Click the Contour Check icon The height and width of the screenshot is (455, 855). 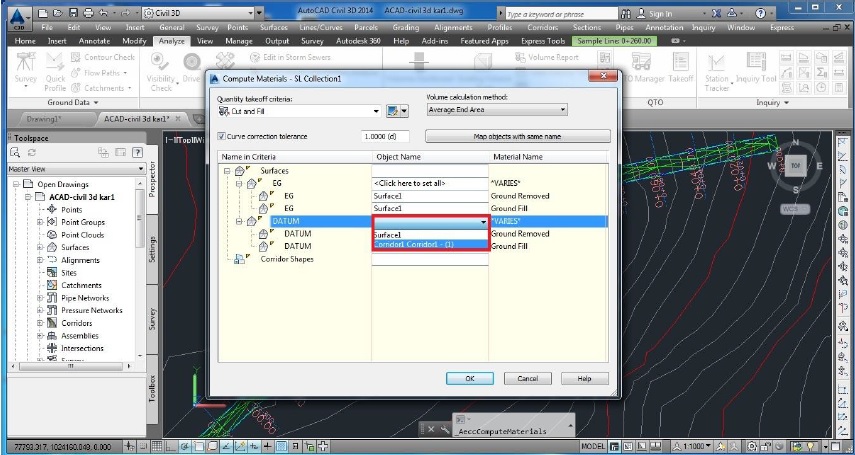click(x=76, y=57)
